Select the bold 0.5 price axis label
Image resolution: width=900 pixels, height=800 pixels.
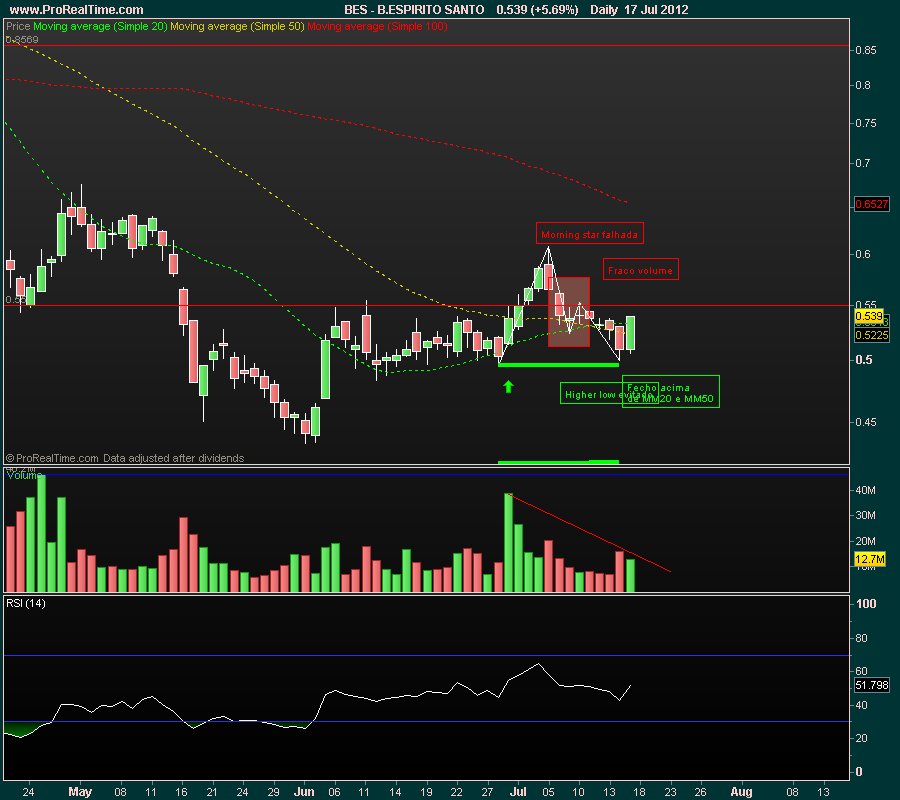pos(864,360)
